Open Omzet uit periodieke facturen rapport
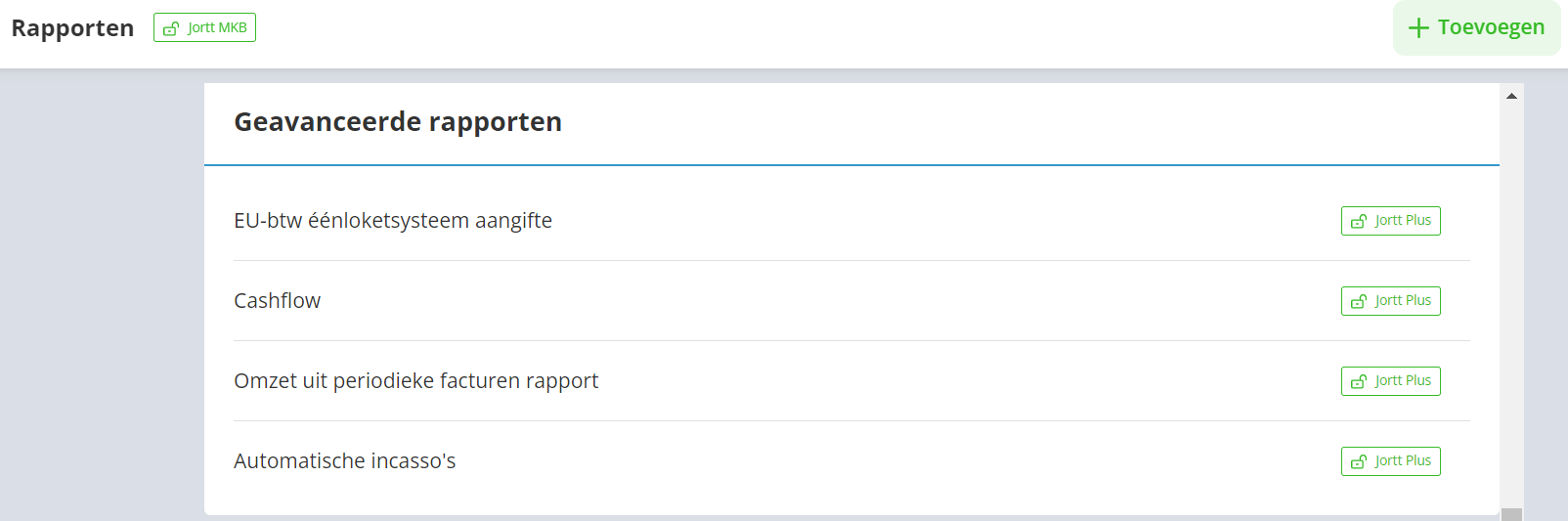The image size is (1568, 521). [x=415, y=381]
